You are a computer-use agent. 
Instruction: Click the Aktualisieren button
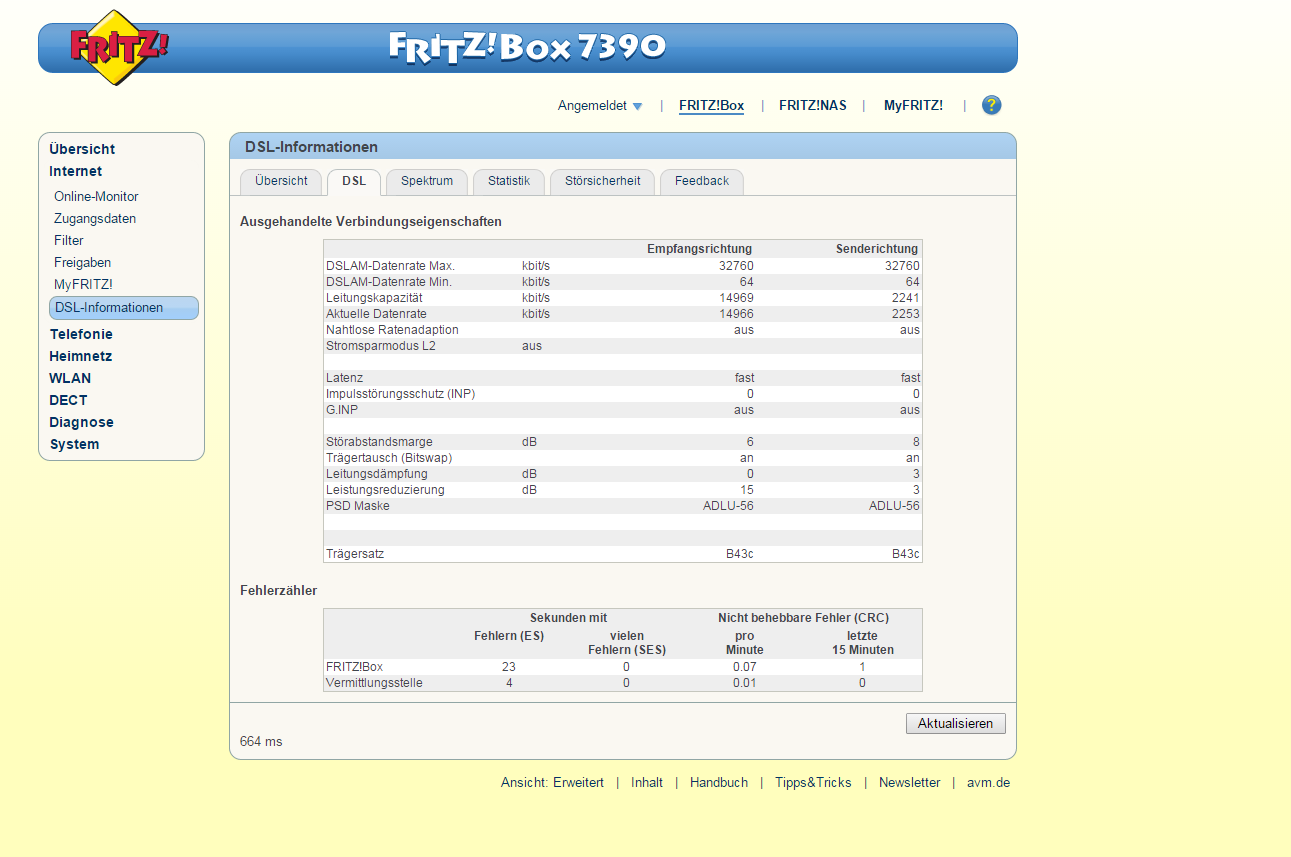click(956, 723)
